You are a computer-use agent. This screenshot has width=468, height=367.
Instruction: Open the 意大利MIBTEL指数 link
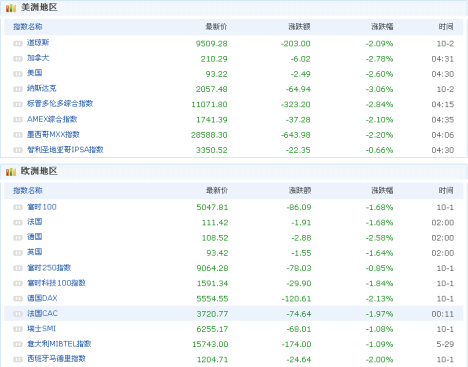pos(59,344)
